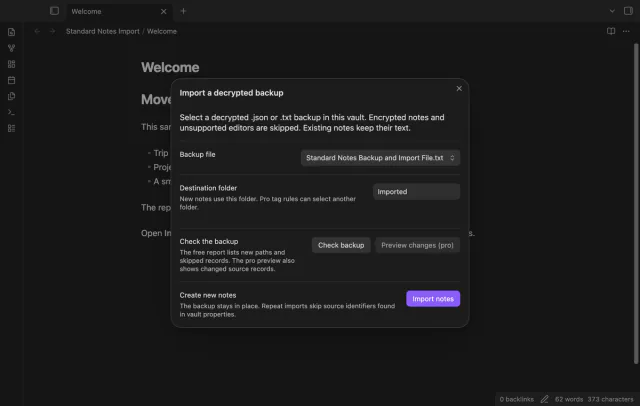Insert template using ribbon copy icon
The width and height of the screenshot is (640, 406).
(x=11, y=96)
